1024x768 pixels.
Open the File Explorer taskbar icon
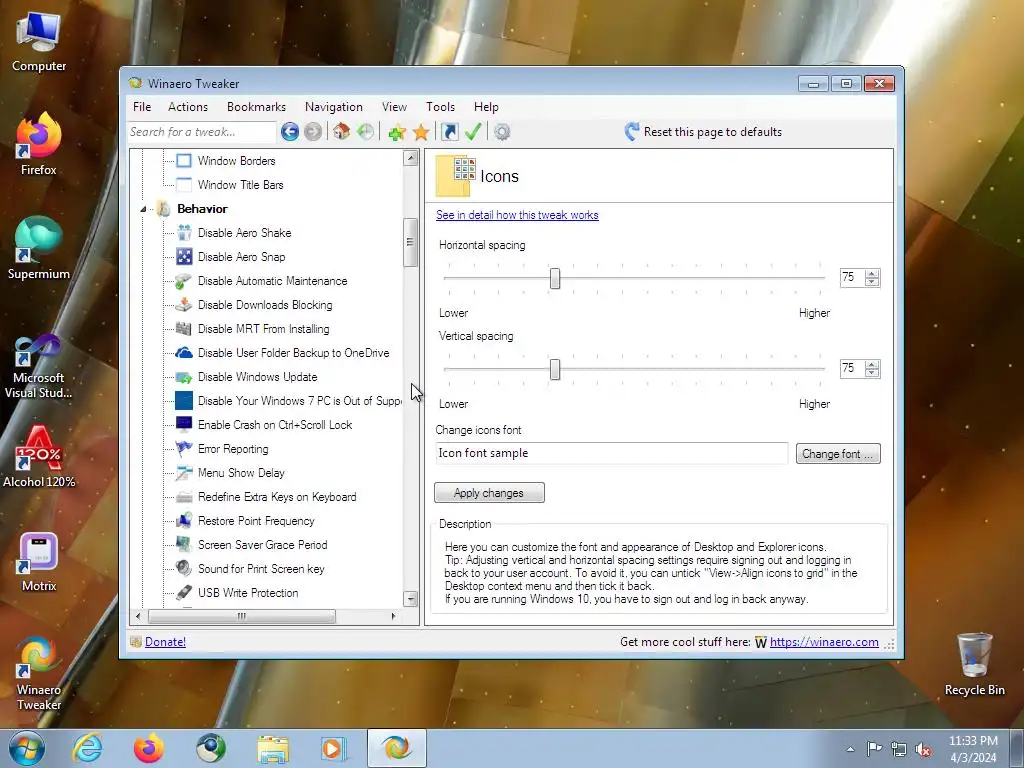(x=273, y=748)
